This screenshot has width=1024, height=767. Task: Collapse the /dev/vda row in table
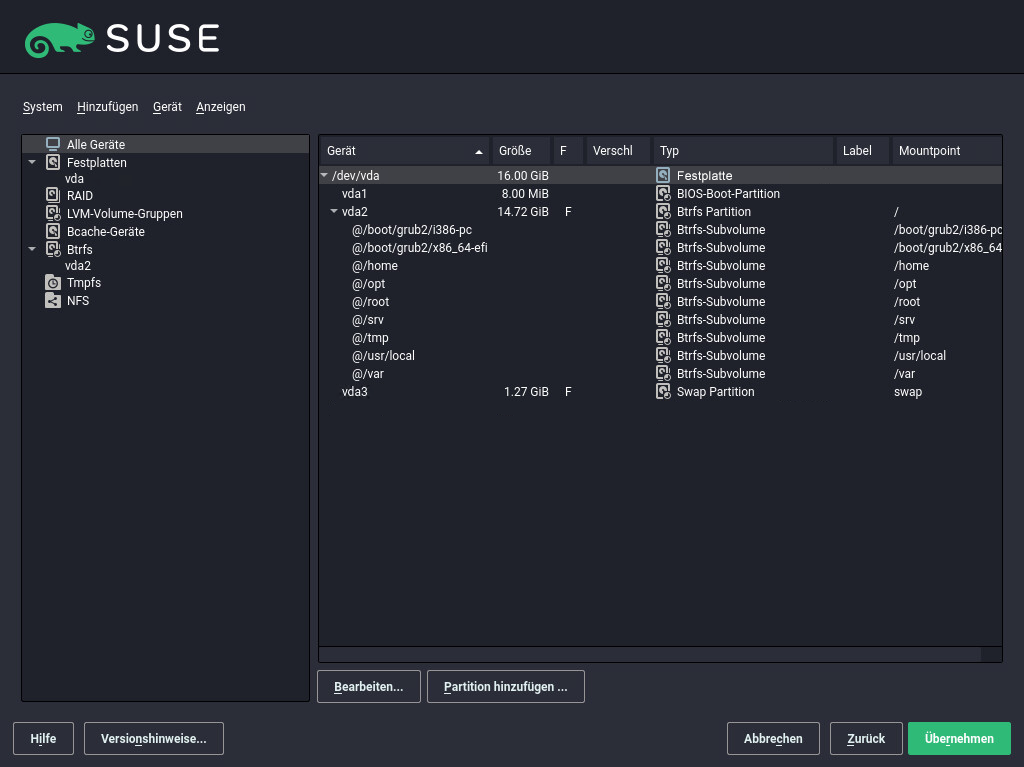324,176
